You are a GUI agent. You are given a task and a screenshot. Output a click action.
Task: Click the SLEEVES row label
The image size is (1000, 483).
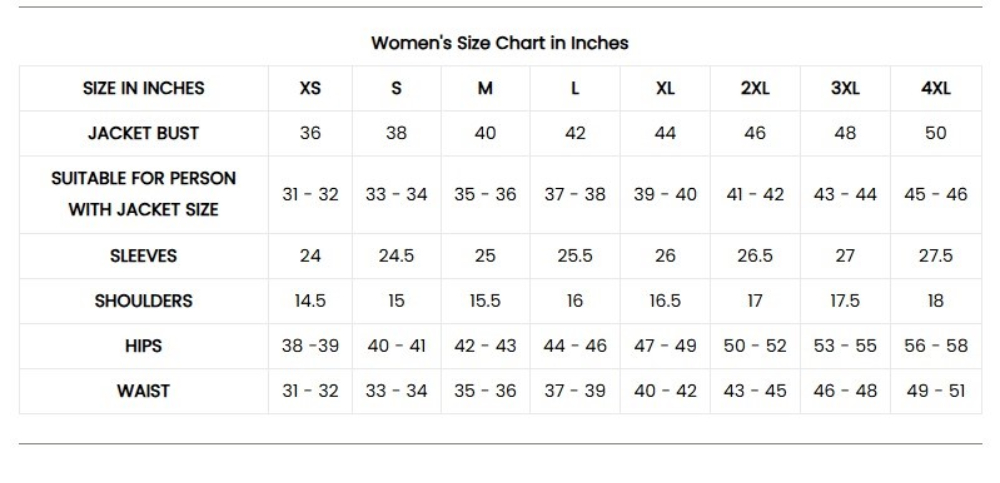coord(143,256)
